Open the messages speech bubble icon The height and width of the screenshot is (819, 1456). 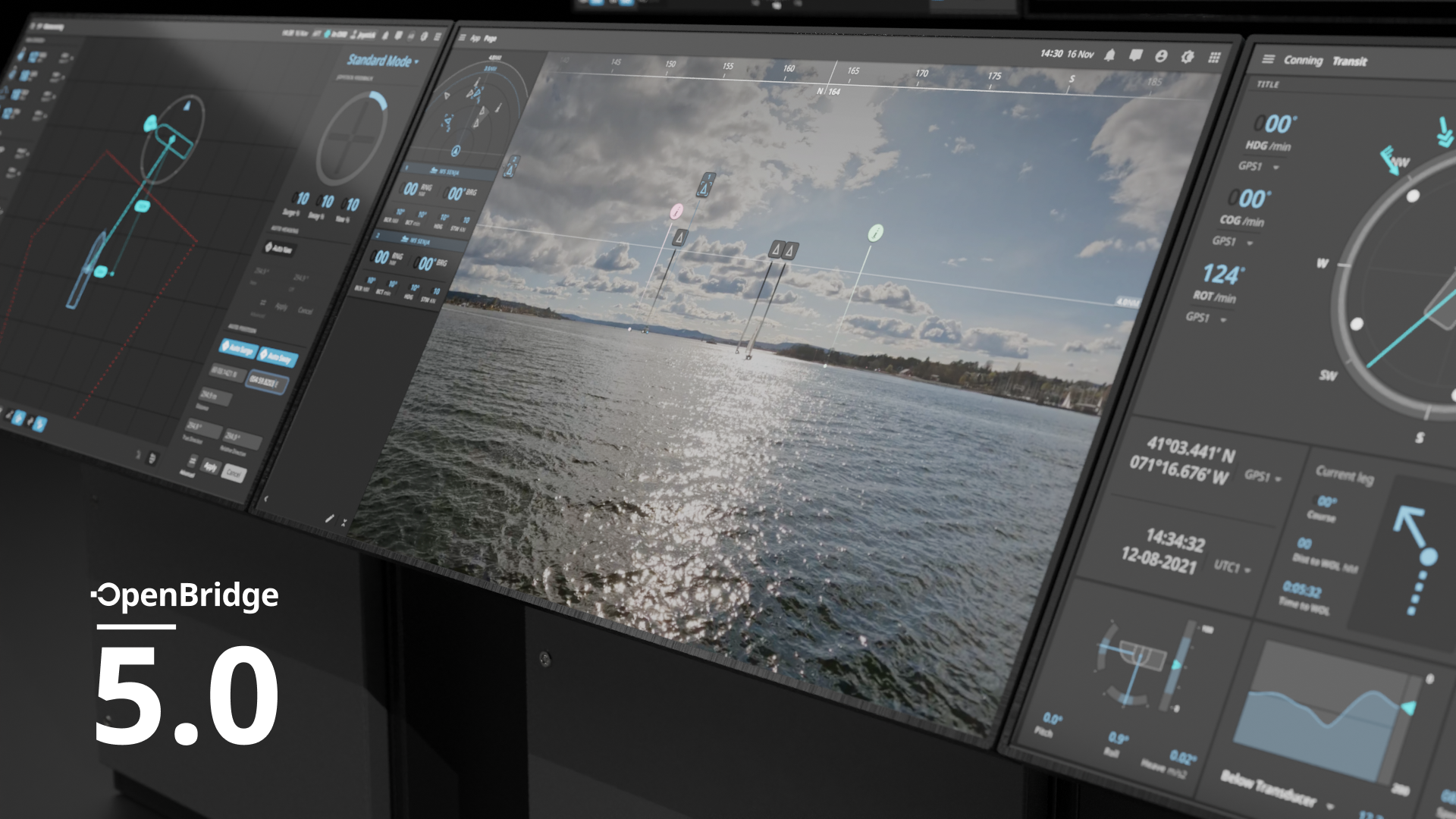point(1135,55)
